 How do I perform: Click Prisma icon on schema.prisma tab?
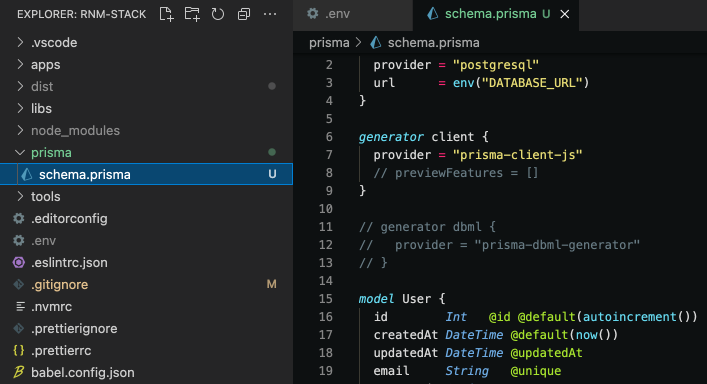[432, 14]
